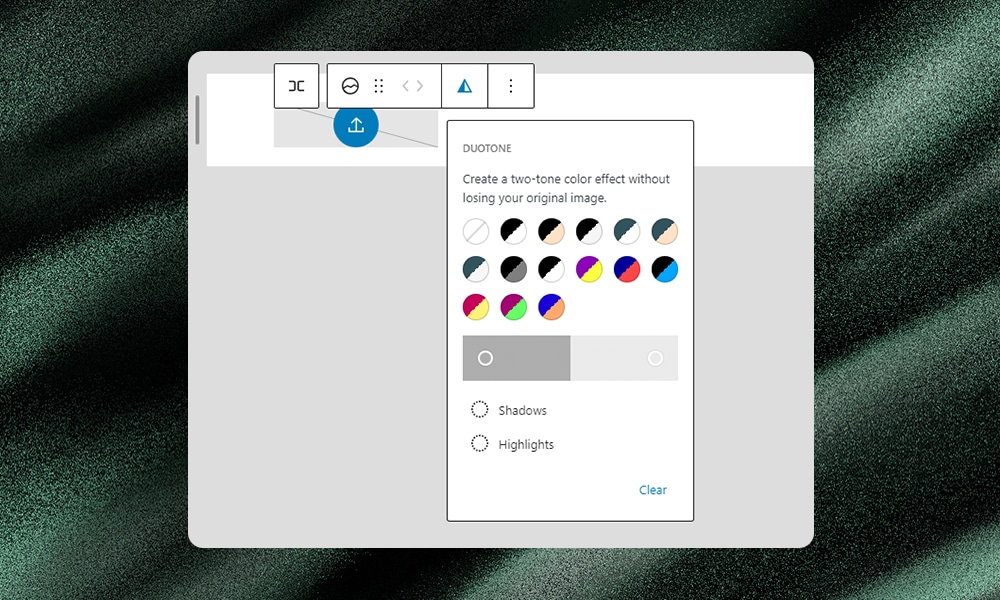Open the Duotone filter triangle icon
This screenshot has width=1000, height=600.
464,86
